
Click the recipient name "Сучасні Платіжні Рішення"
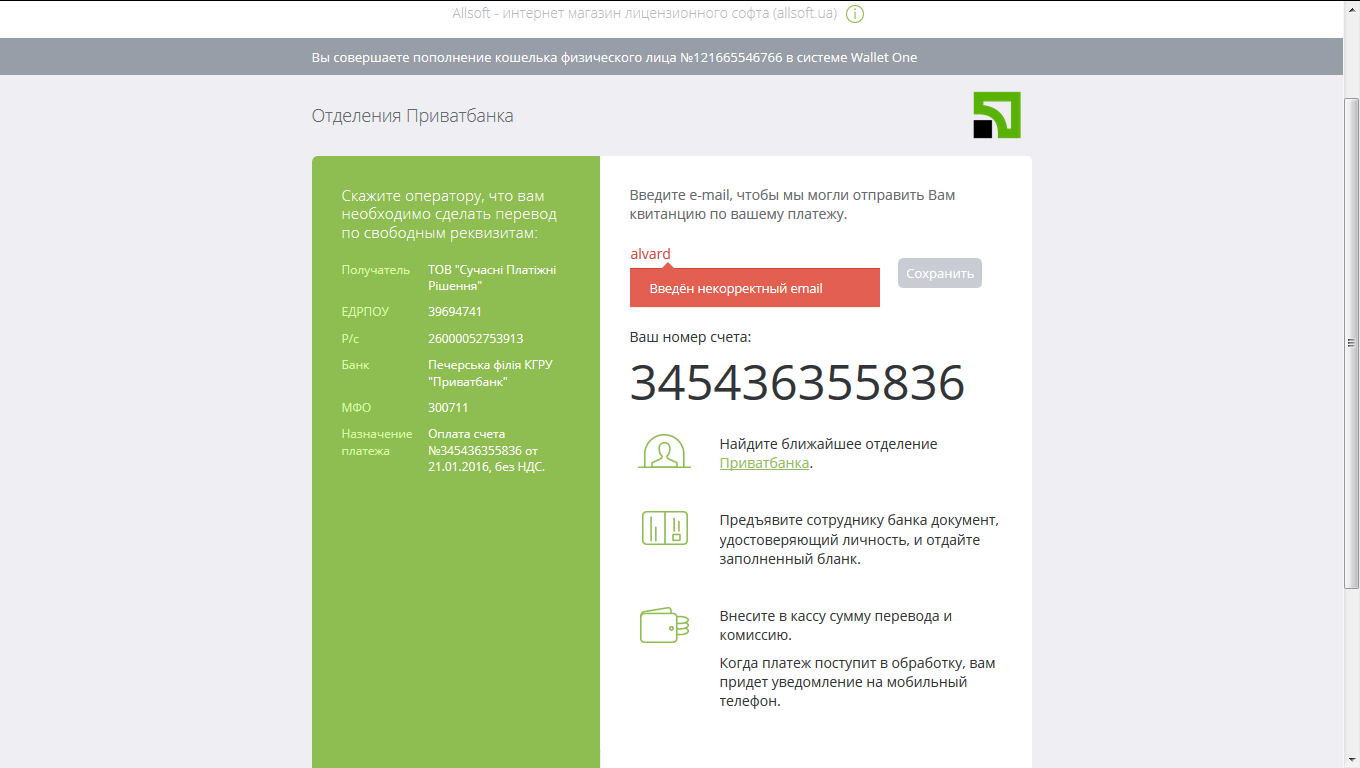point(491,278)
